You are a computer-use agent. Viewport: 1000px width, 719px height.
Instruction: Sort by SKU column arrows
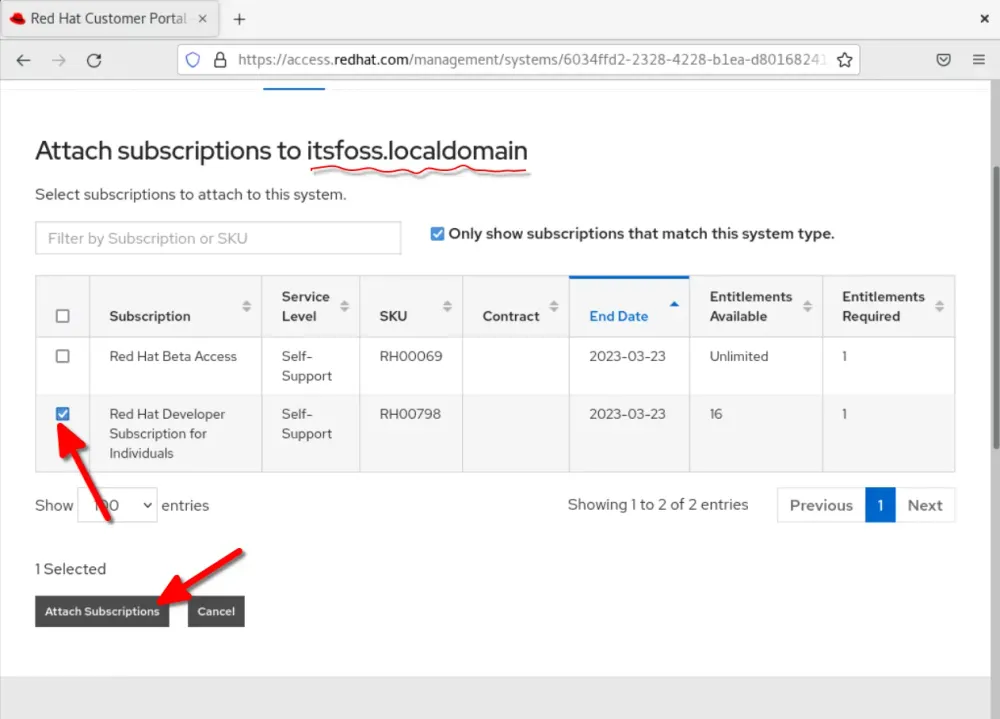point(447,306)
